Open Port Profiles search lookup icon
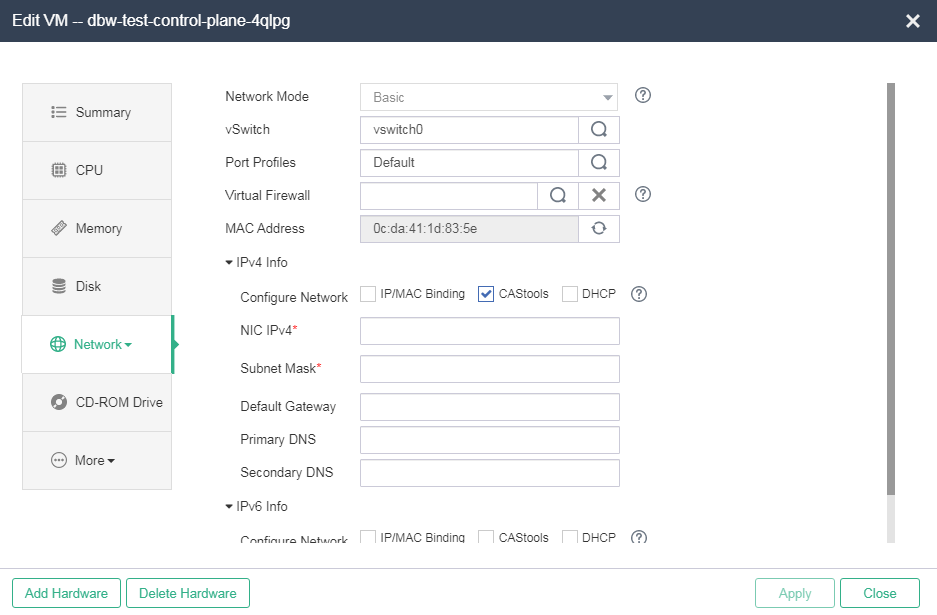Image resolution: width=937 pixels, height=615 pixels. click(x=599, y=163)
